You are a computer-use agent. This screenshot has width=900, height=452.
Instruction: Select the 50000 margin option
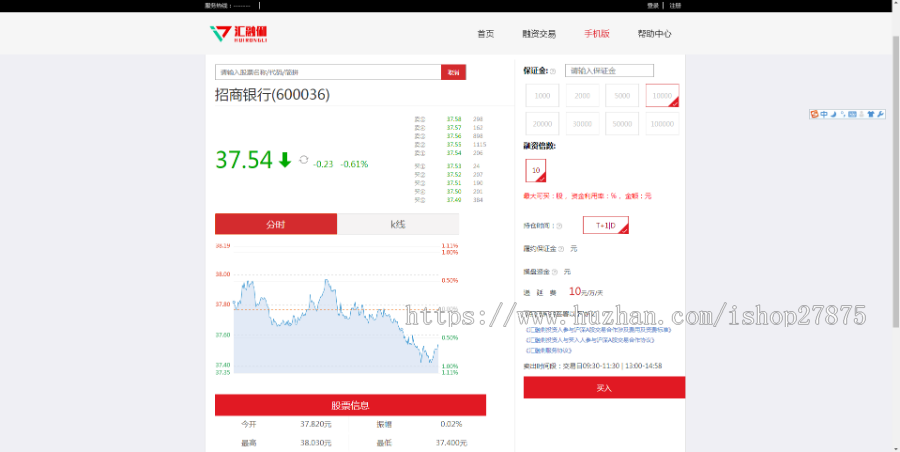(622, 123)
